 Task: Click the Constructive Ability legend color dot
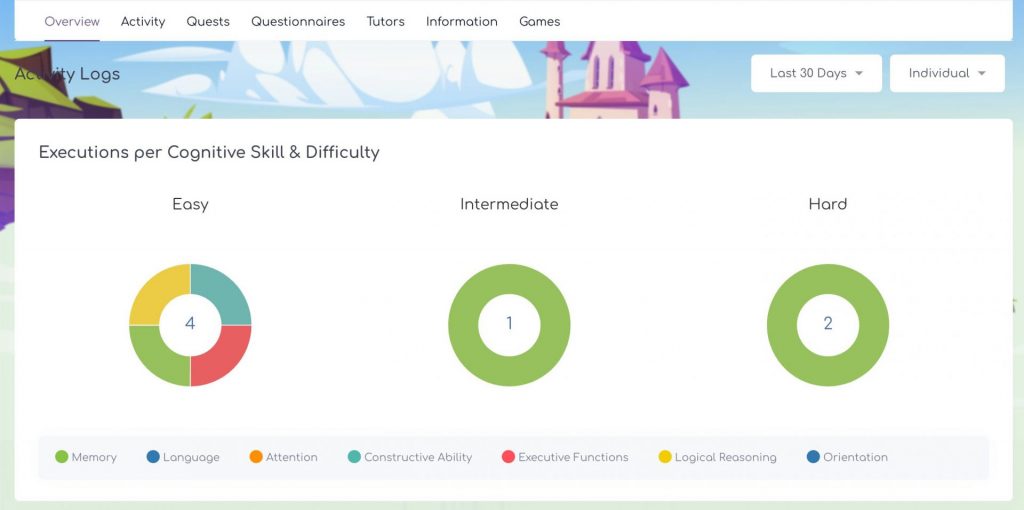pos(354,457)
